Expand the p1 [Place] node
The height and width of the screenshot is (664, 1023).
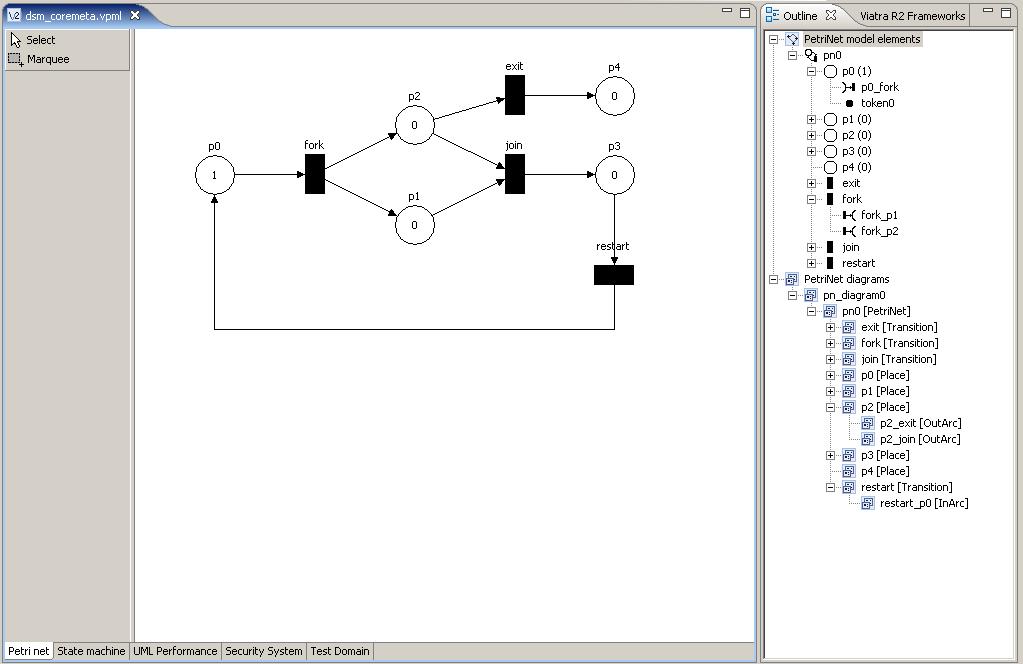(x=830, y=391)
